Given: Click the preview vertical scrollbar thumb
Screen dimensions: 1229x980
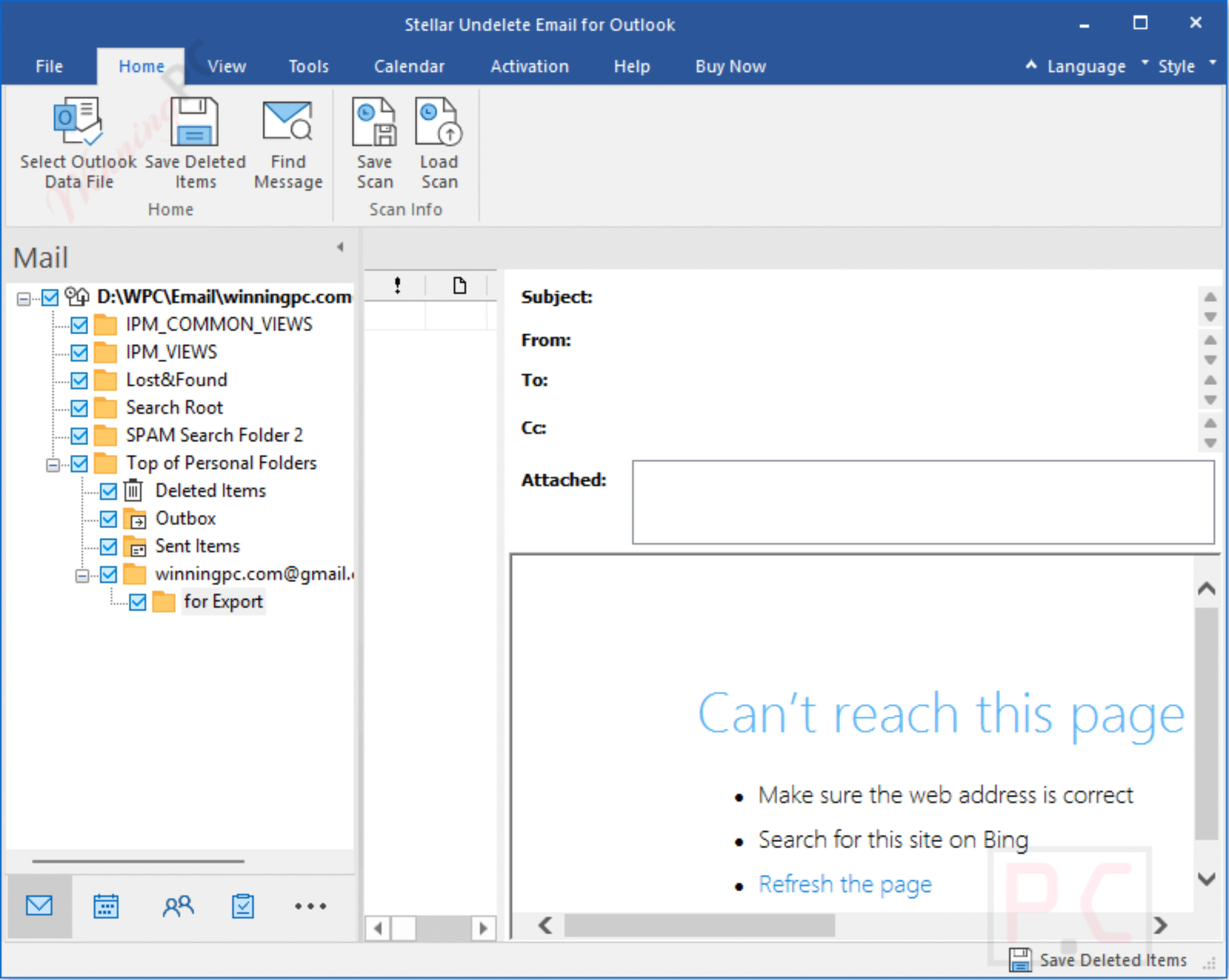Looking at the screenshot, I should pyautogui.click(x=1206, y=724).
